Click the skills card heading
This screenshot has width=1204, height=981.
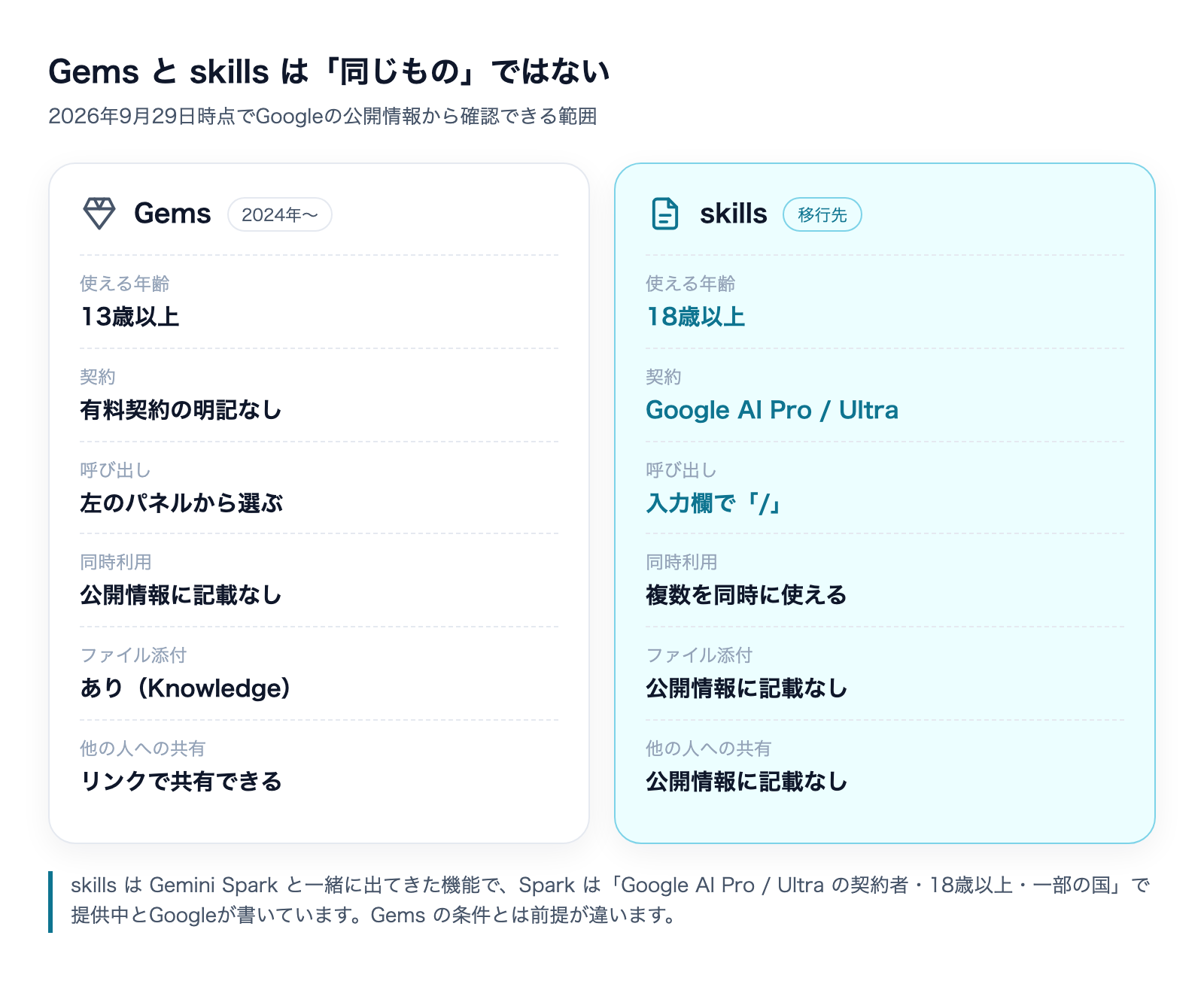(734, 214)
